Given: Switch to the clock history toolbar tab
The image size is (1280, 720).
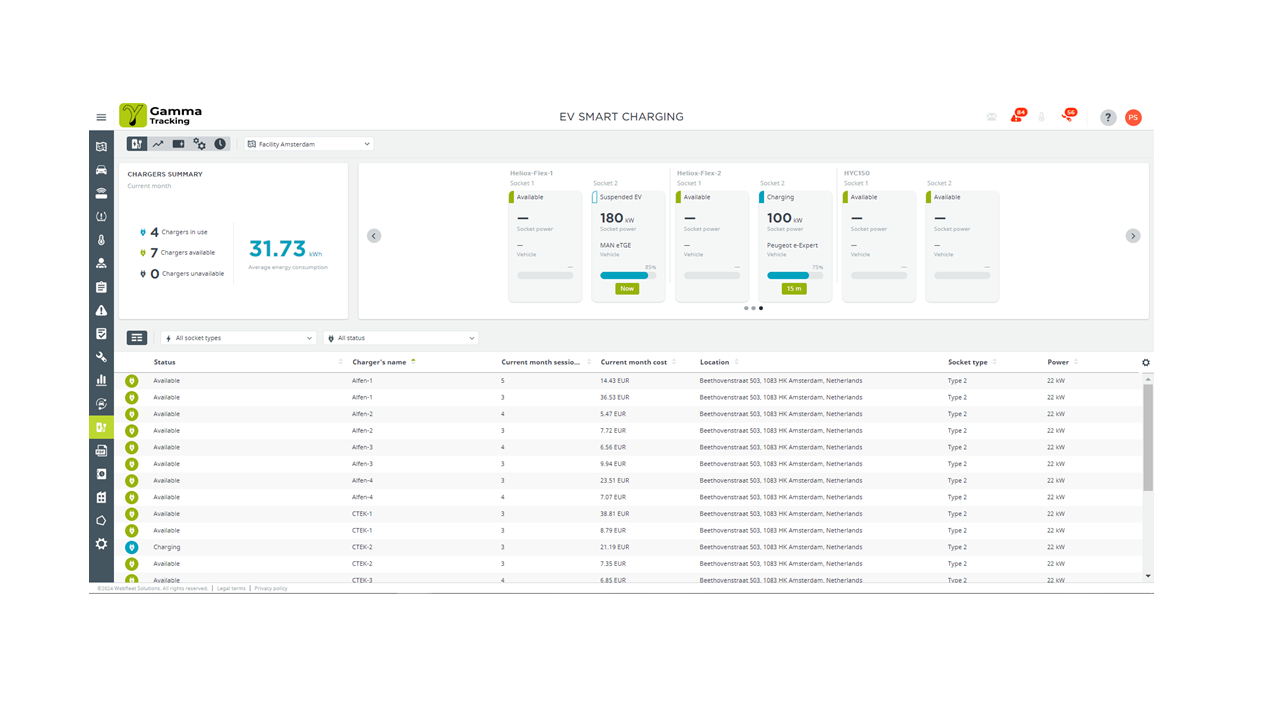Looking at the screenshot, I should 220,144.
